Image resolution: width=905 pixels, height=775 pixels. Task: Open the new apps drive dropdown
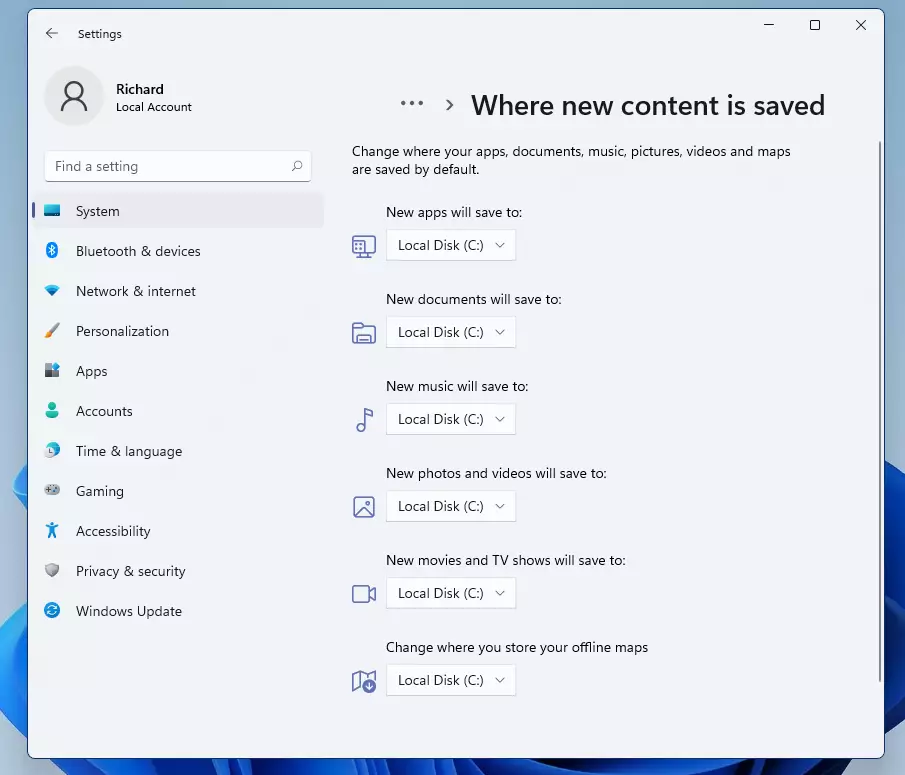pos(451,245)
